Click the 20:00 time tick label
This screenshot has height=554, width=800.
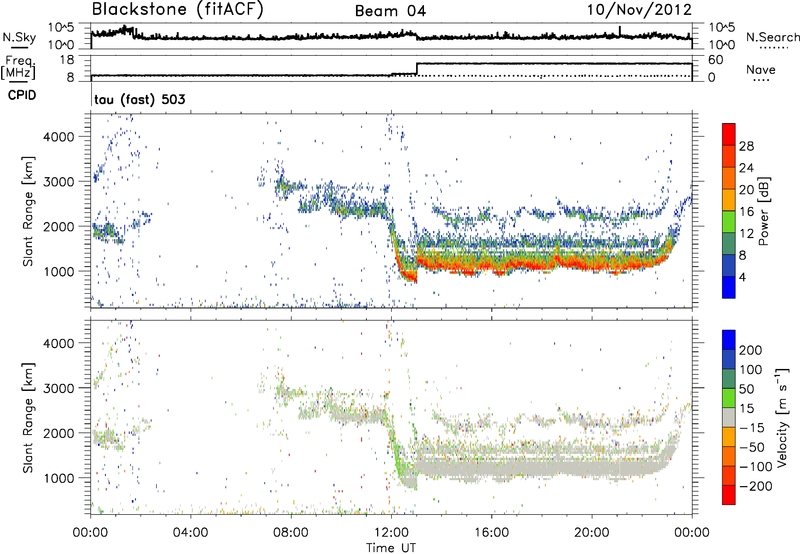592,533
